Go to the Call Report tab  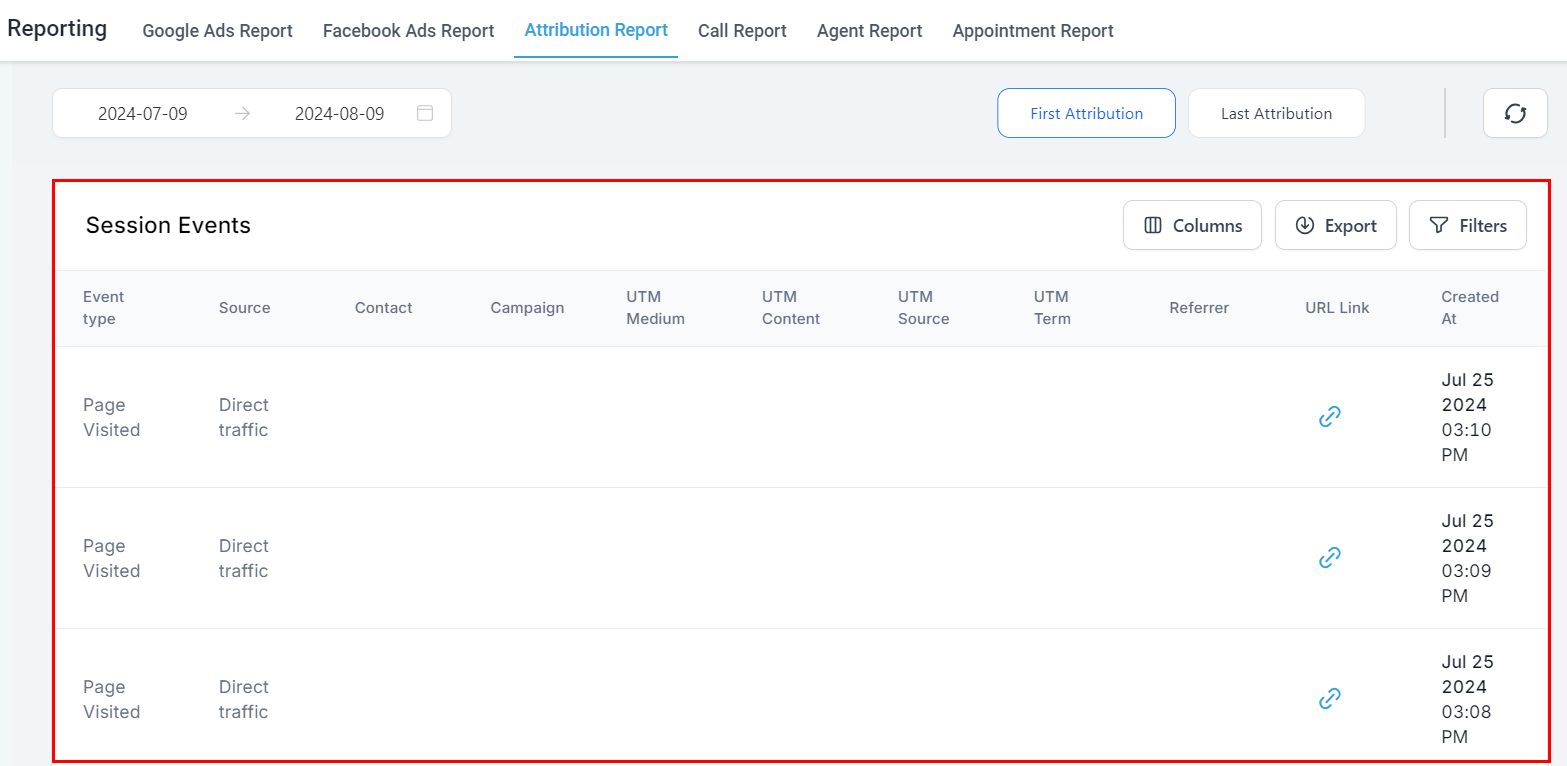coord(742,31)
